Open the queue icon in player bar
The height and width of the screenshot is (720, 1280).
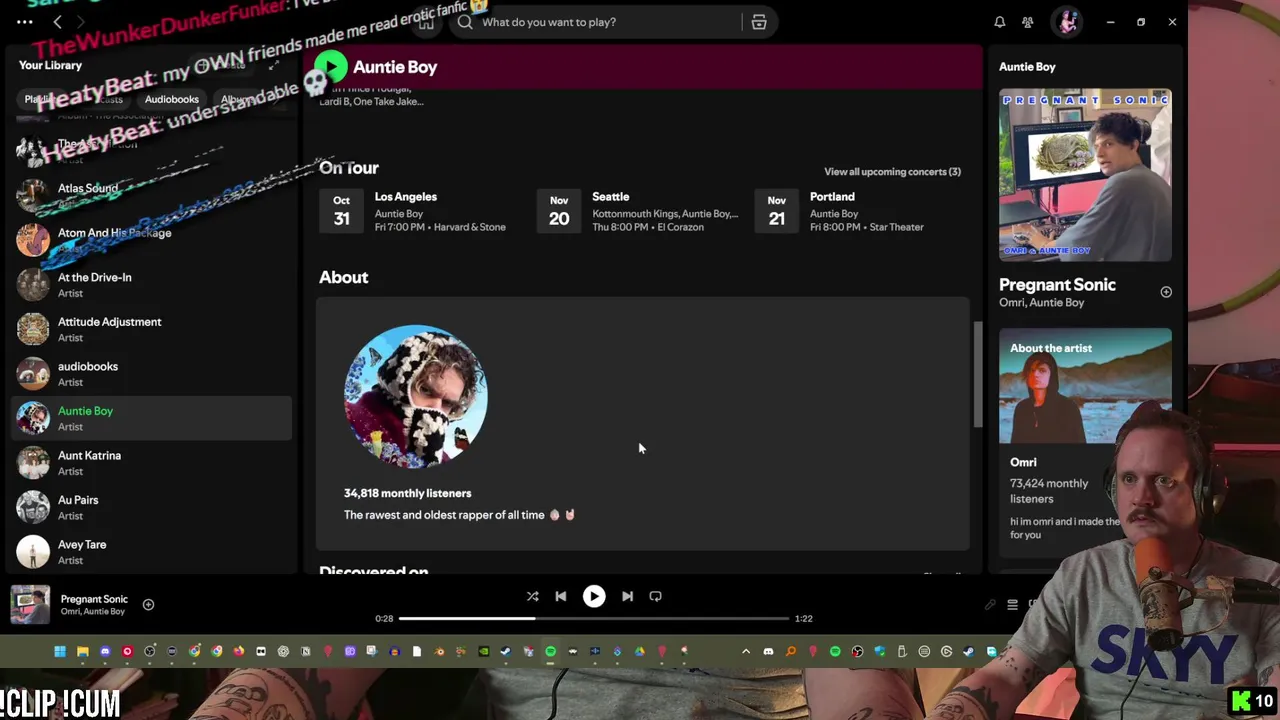pos(1012,604)
